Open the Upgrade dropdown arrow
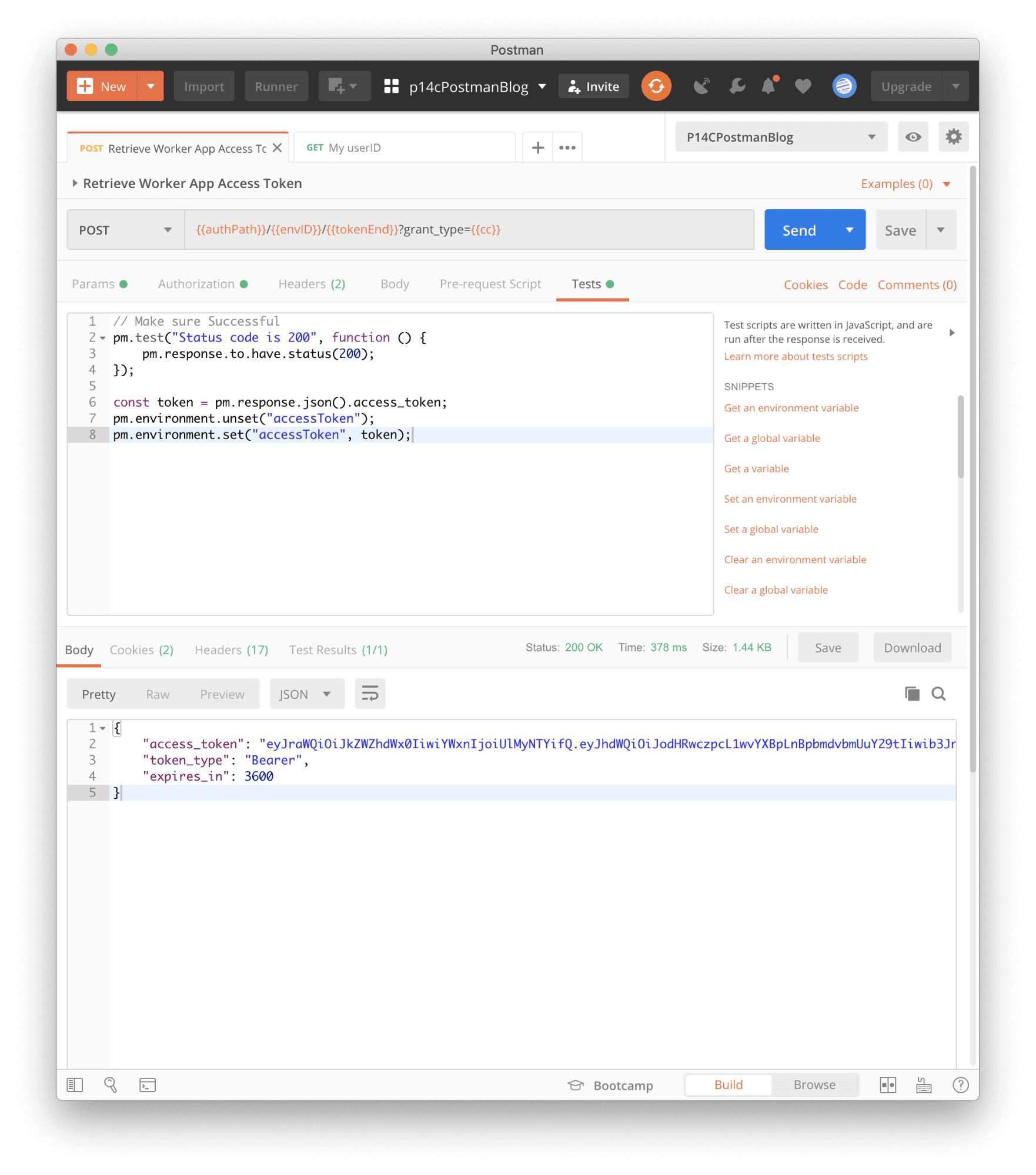The height and width of the screenshot is (1175, 1036). pyautogui.click(x=955, y=86)
